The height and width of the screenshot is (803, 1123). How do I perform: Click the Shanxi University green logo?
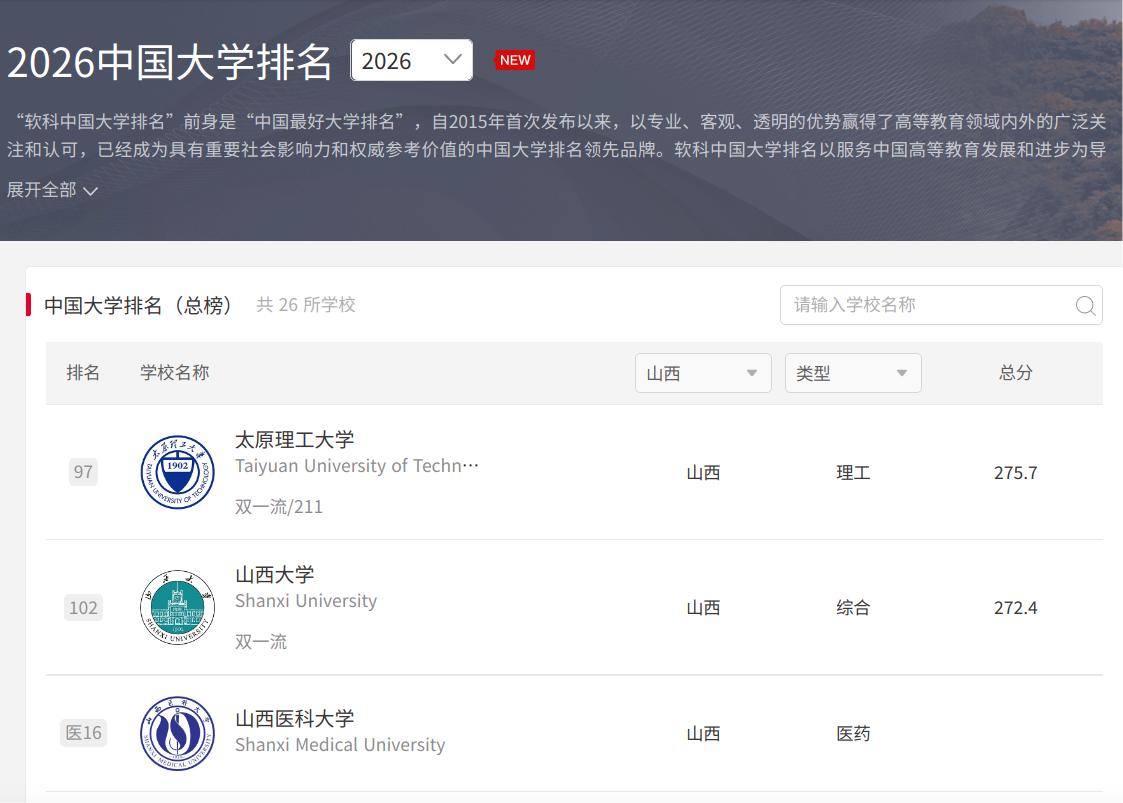[x=177, y=607]
